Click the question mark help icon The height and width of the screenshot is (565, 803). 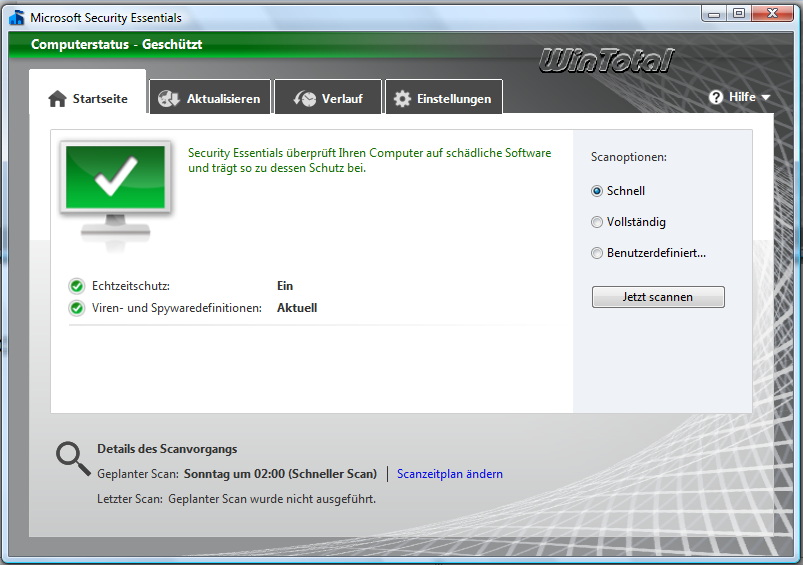point(716,97)
